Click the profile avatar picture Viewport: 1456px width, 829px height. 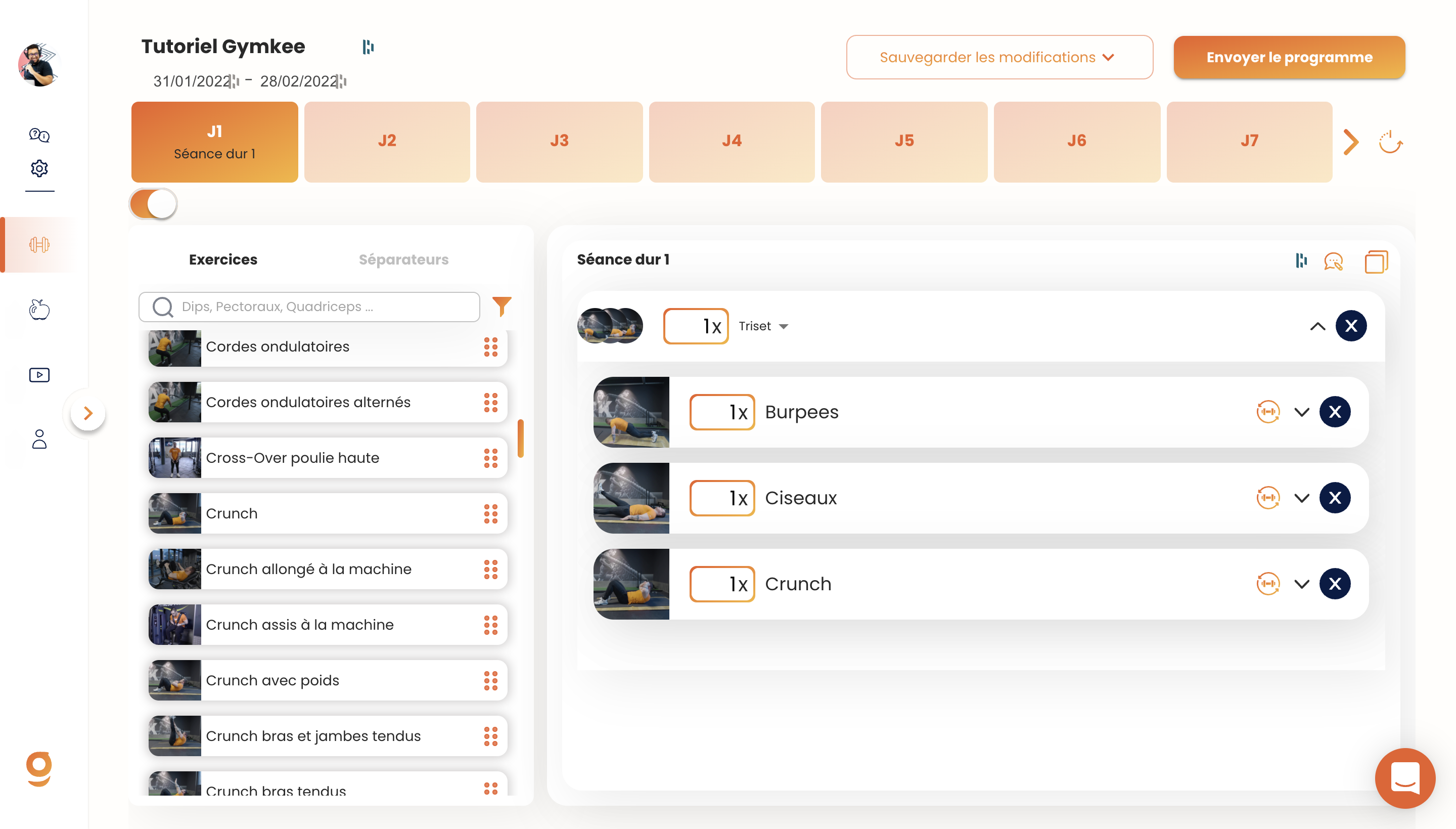(x=39, y=65)
